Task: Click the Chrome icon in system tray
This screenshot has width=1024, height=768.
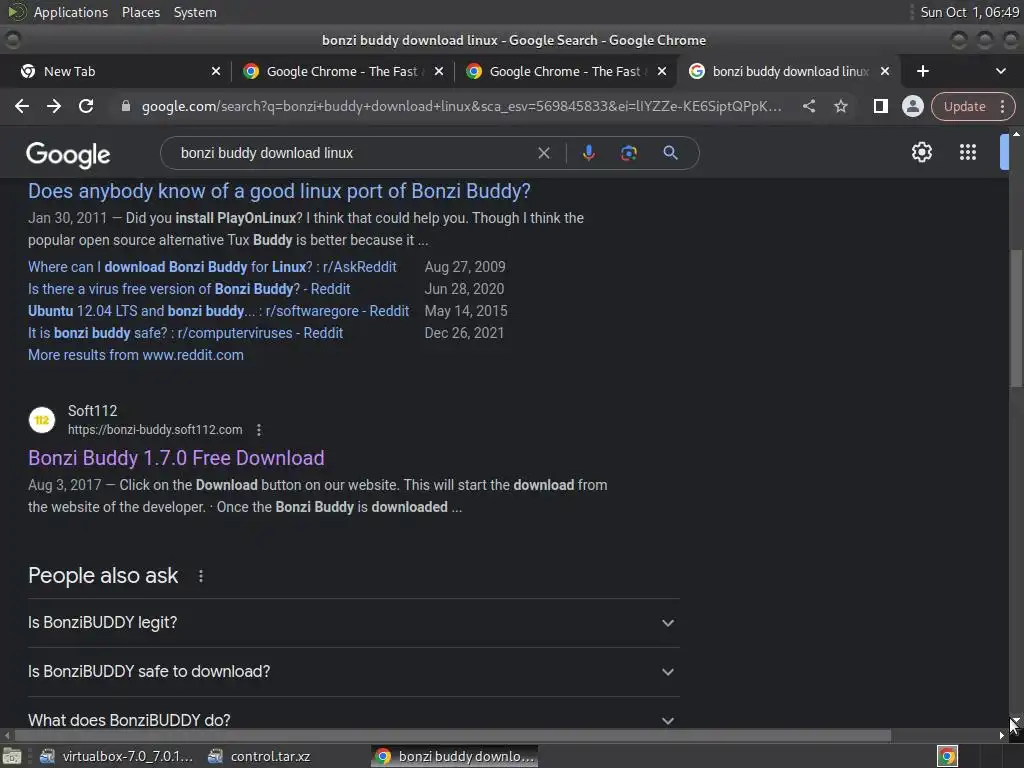Action: pos(947,757)
